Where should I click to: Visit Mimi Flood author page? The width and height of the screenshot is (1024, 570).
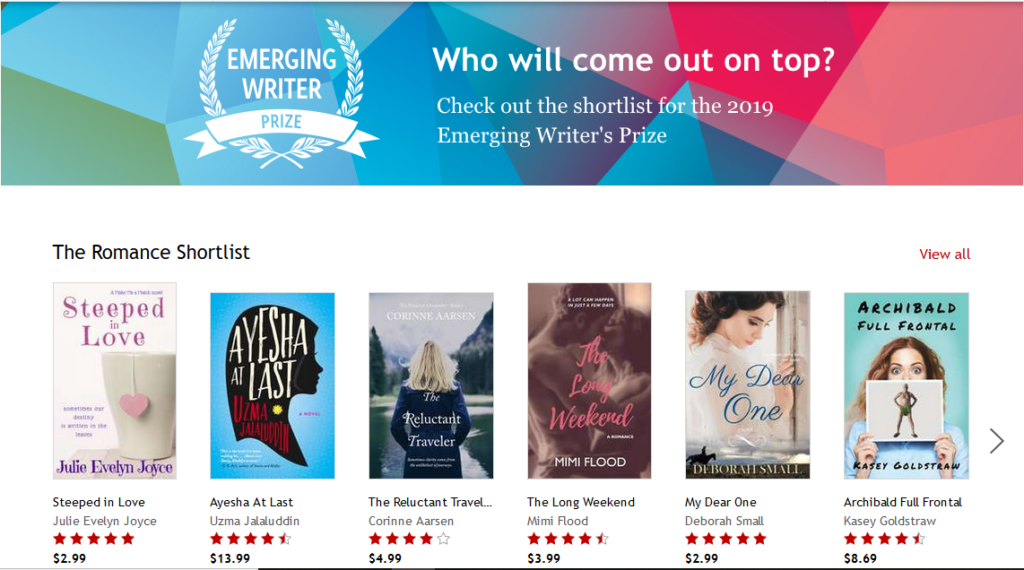pyautogui.click(x=558, y=521)
